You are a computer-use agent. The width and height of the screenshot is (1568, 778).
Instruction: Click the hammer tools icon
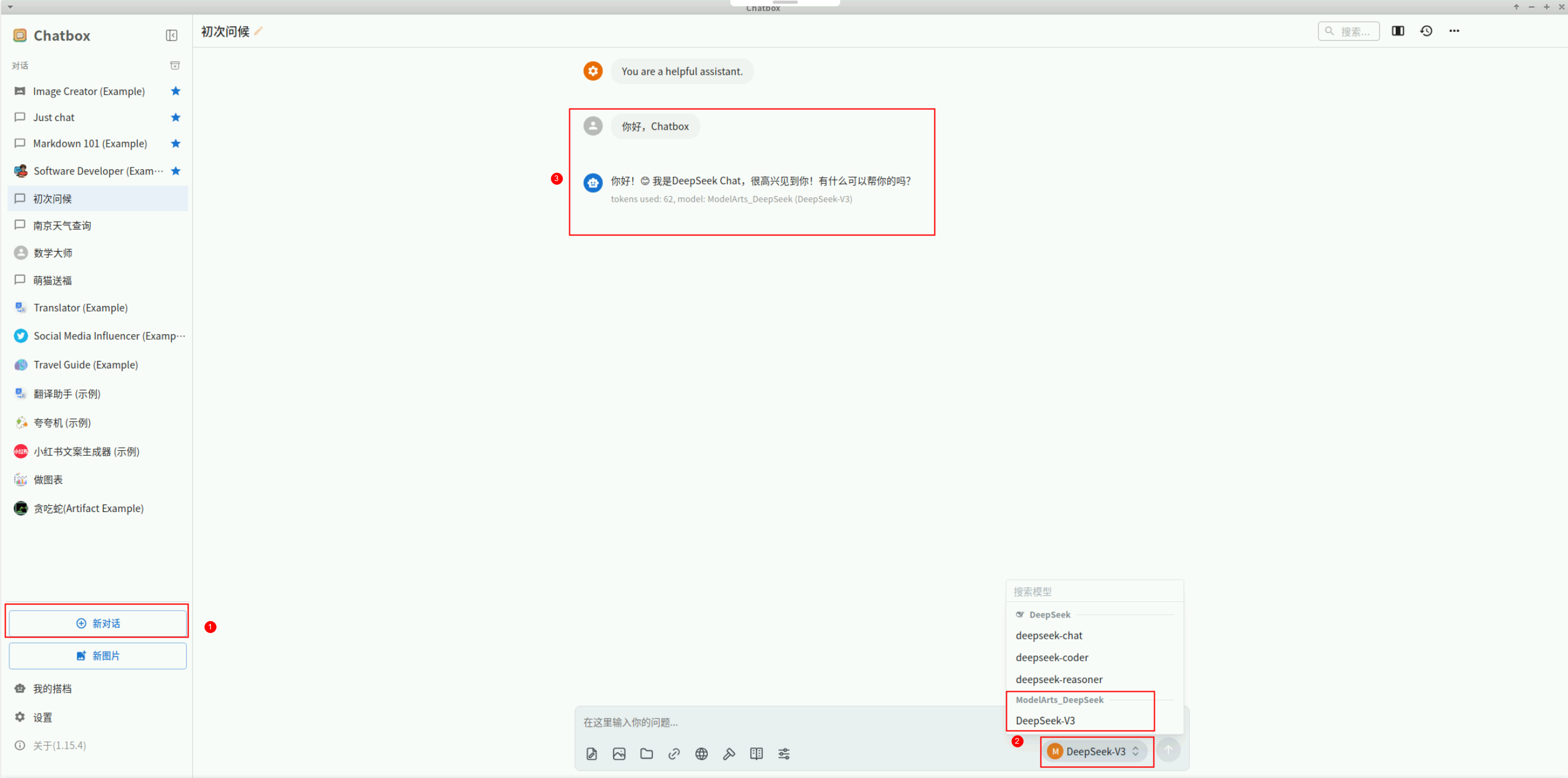point(728,754)
